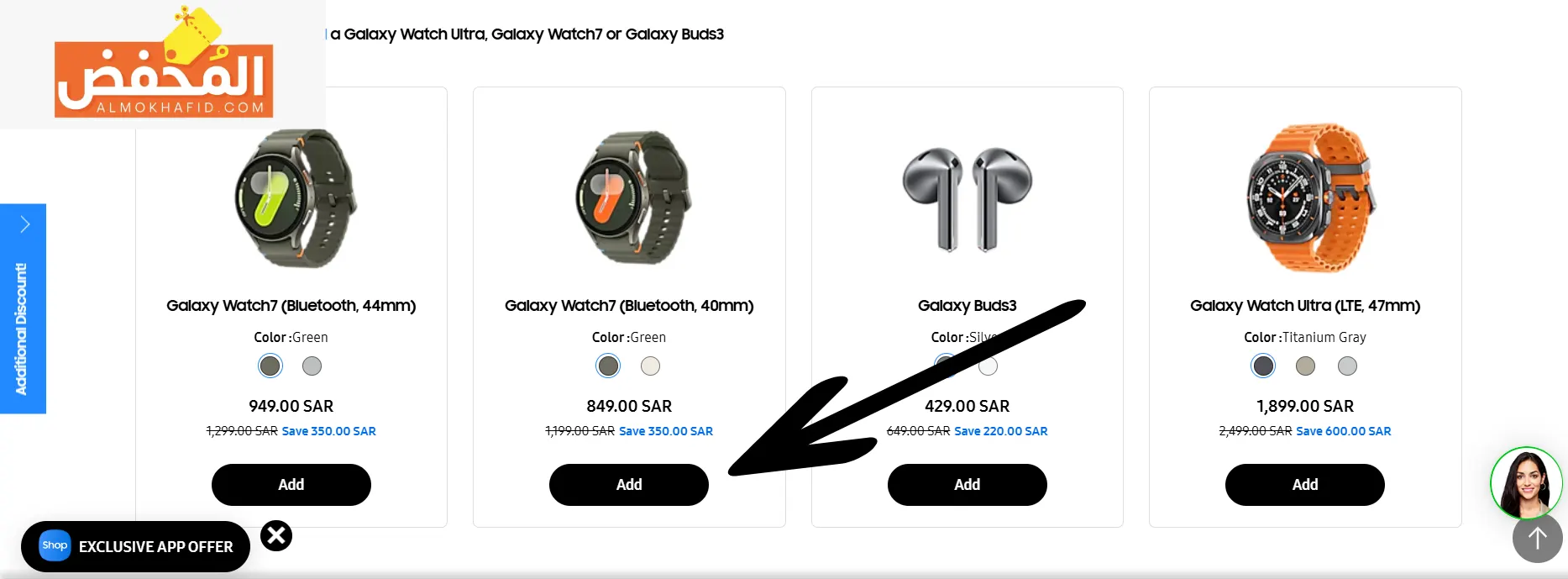The image size is (1568, 579).
Task: Open Galaxy Buds3 product image
Action: [967, 199]
